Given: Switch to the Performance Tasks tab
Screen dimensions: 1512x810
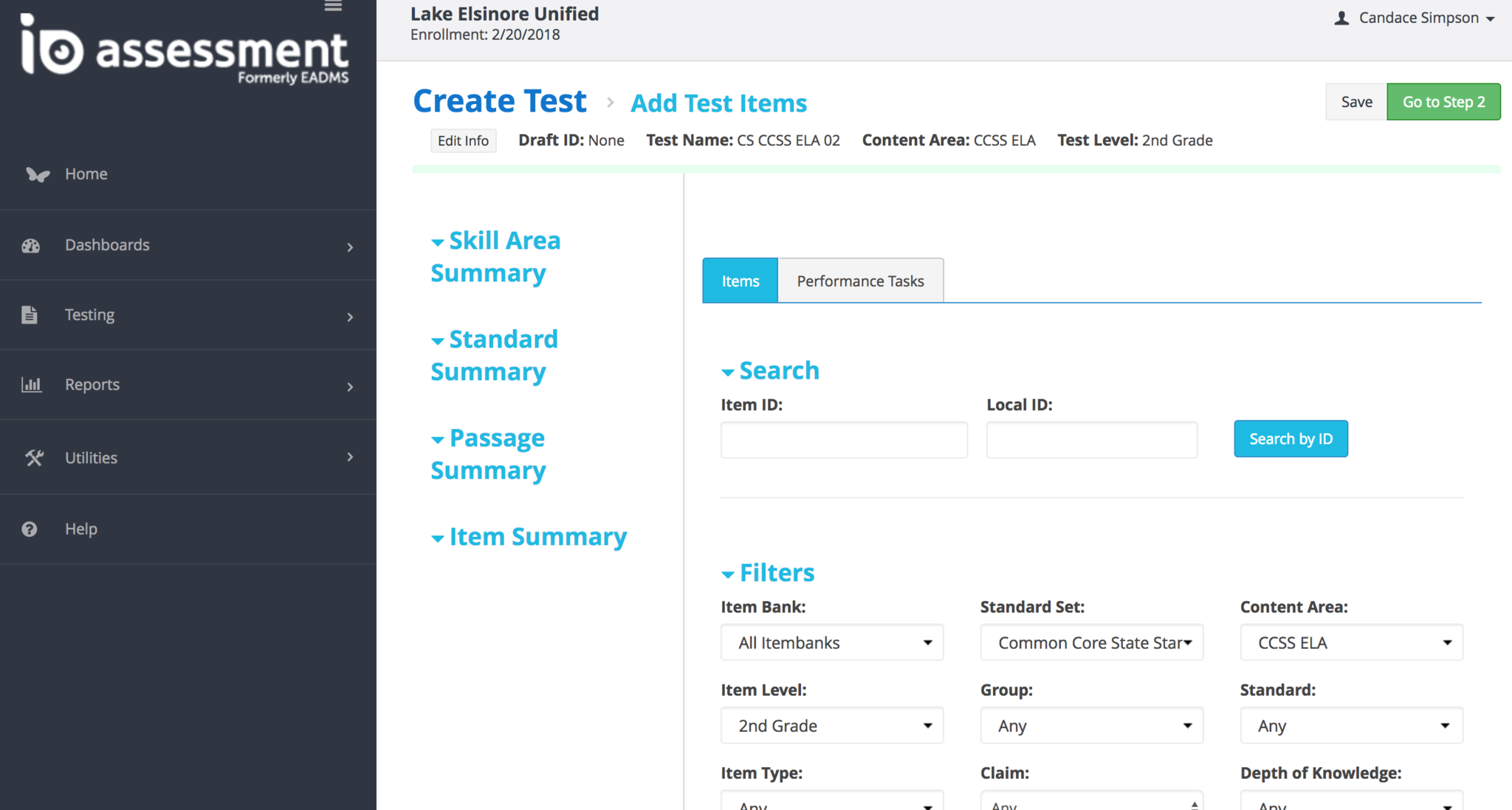Looking at the screenshot, I should point(860,281).
